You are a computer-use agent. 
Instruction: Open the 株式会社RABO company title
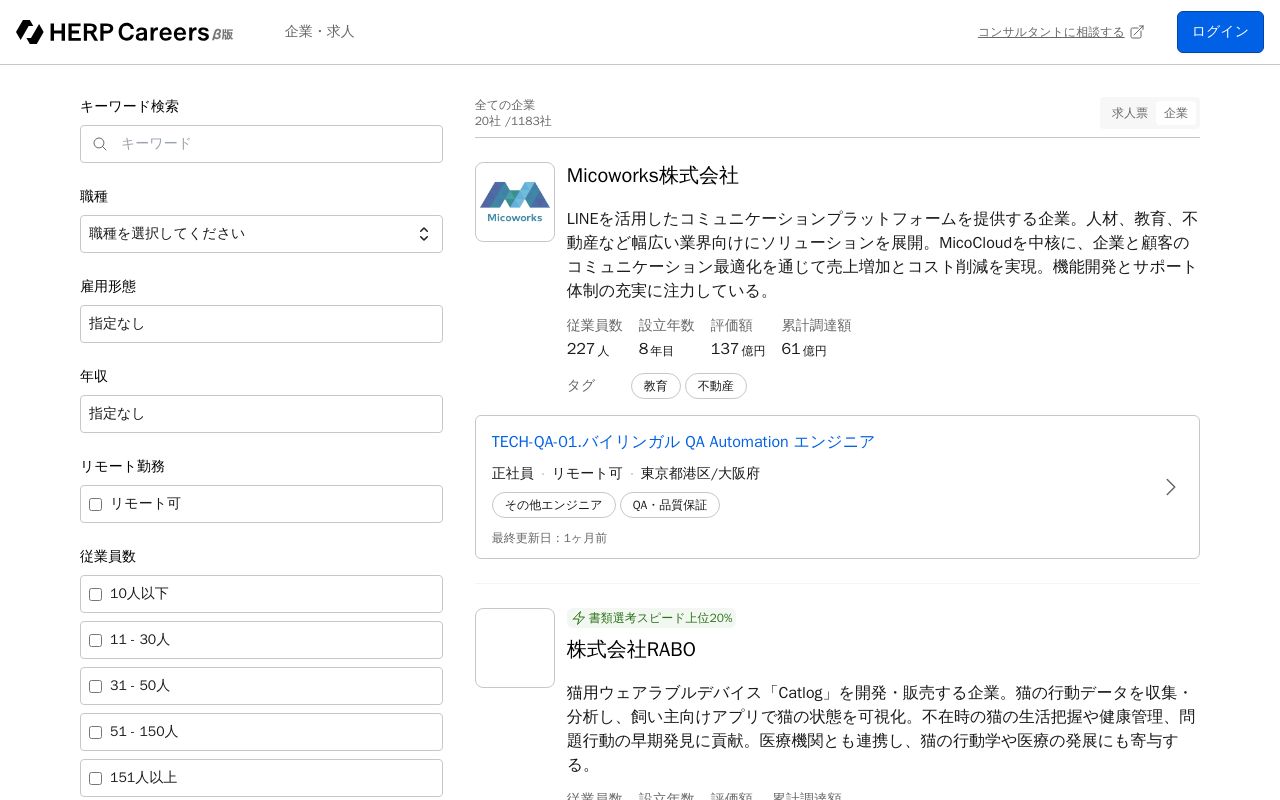pyautogui.click(x=631, y=650)
